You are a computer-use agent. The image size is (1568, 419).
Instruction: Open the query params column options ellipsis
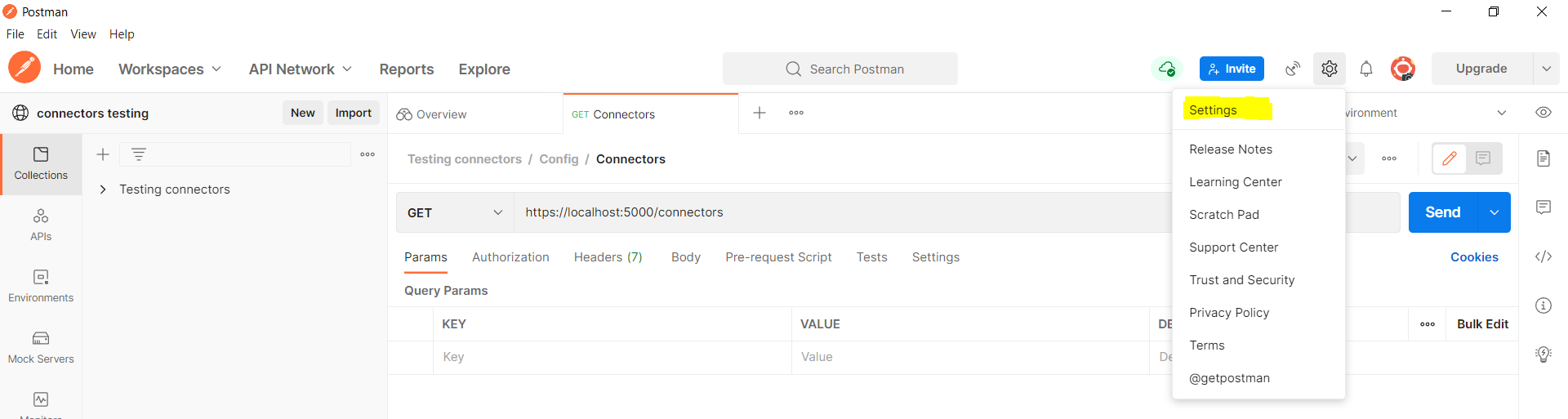pyautogui.click(x=1428, y=324)
